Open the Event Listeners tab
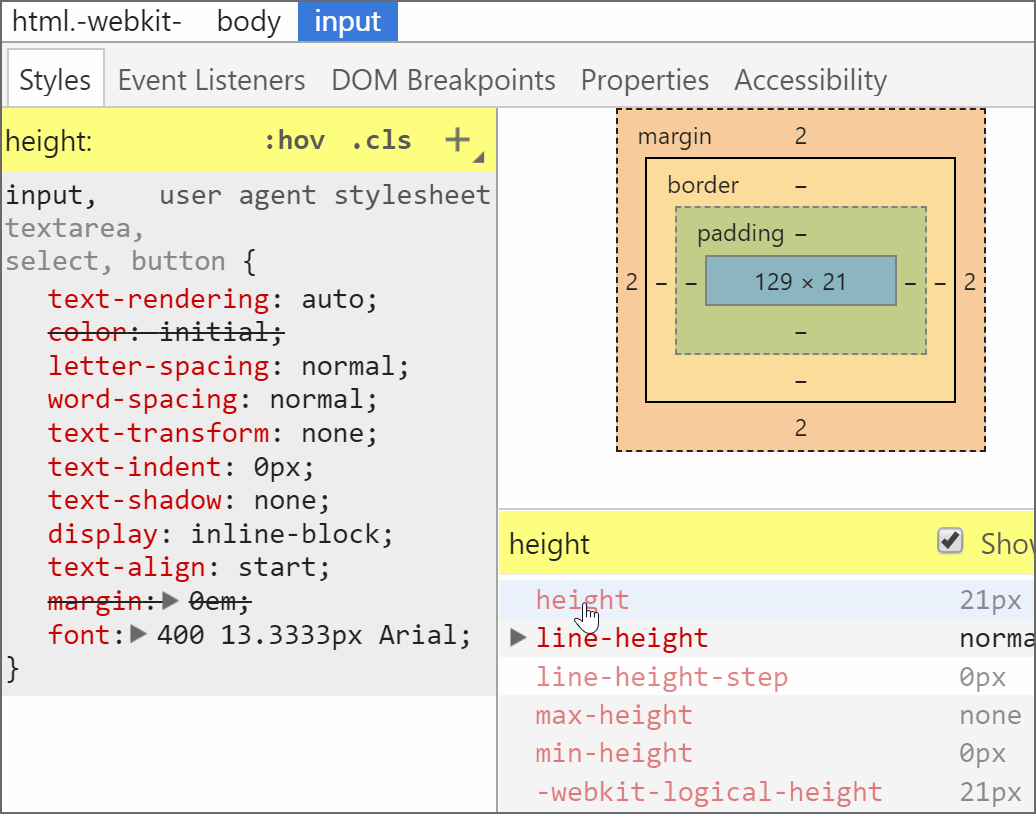This screenshot has width=1036, height=814. coord(211,79)
